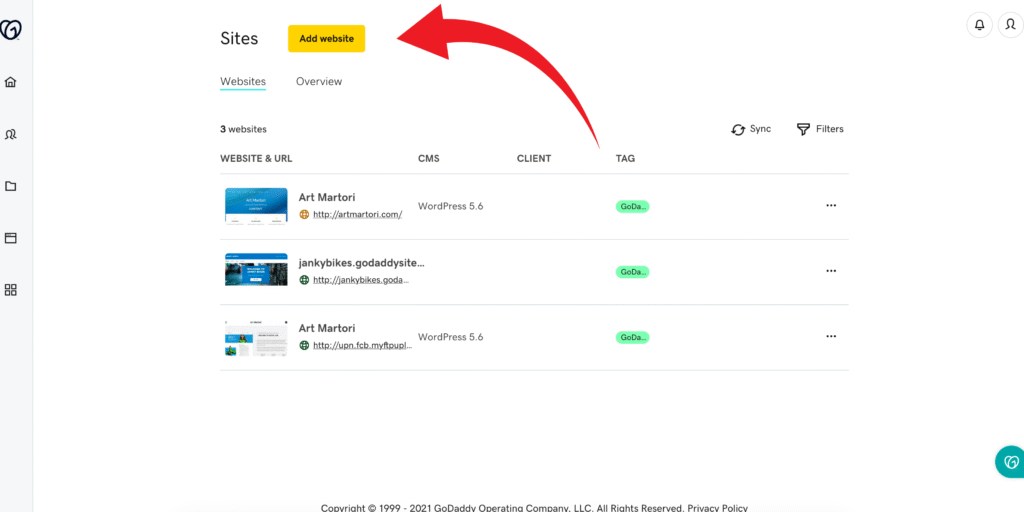1024x512 pixels.
Task: Click the WEBSITE & URL column header
Action: 256,158
